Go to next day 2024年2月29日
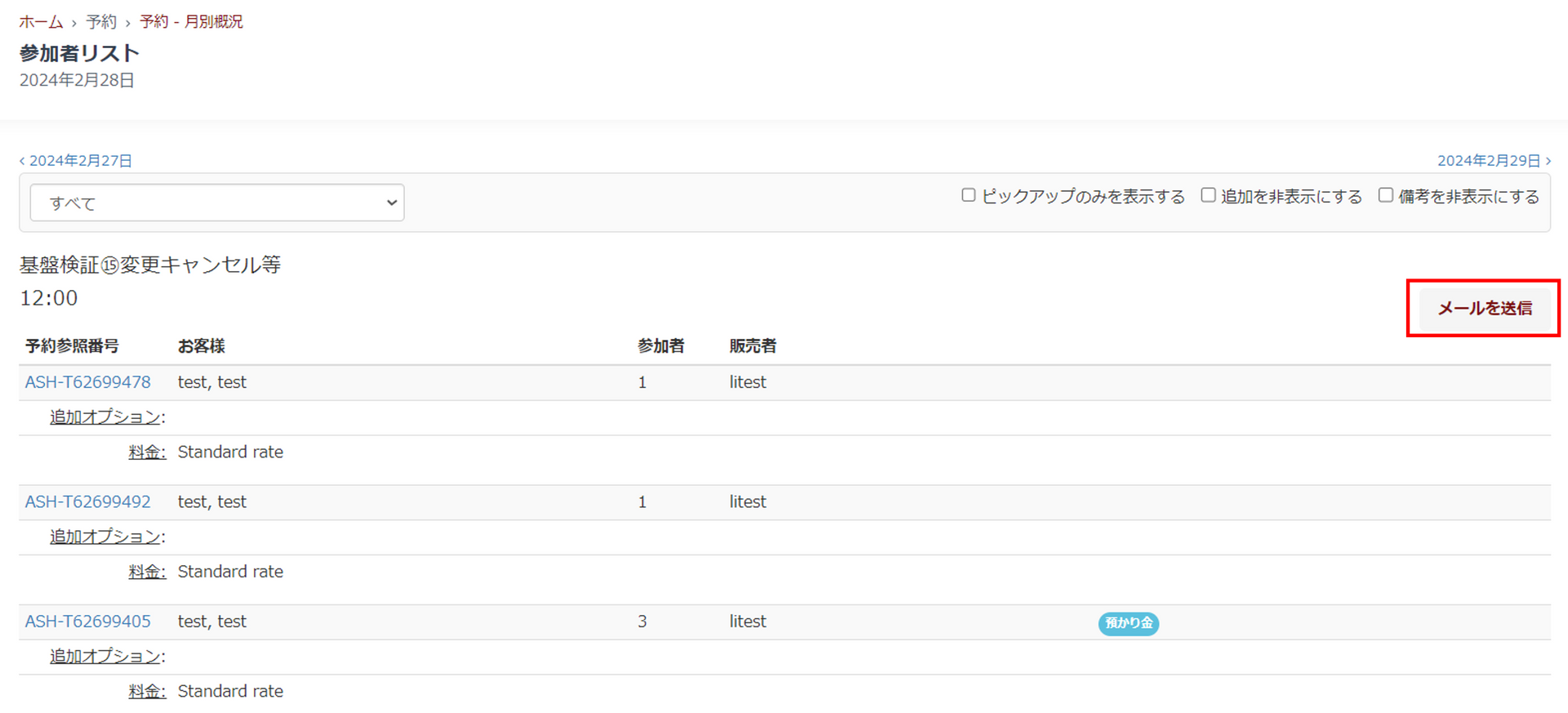The width and height of the screenshot is (1568, 713). [1493, 161]
